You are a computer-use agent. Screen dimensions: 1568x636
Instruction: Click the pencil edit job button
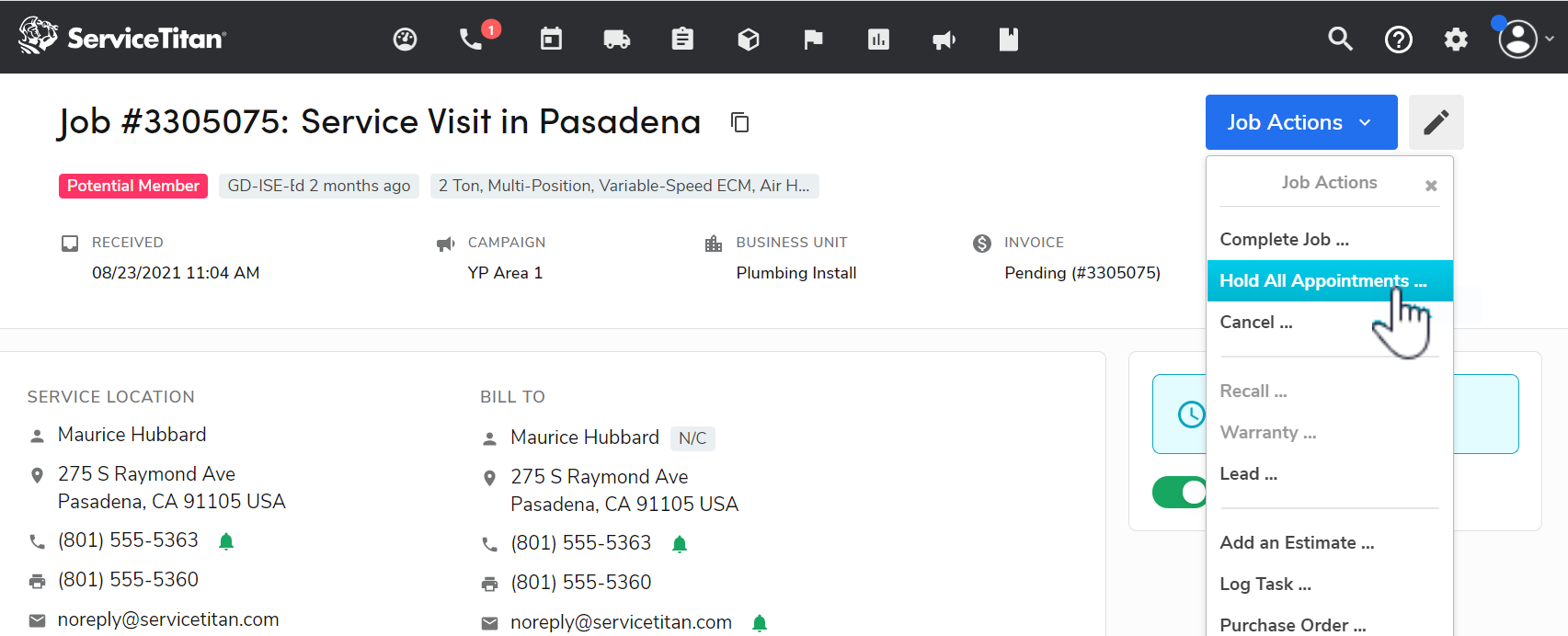1436,122
